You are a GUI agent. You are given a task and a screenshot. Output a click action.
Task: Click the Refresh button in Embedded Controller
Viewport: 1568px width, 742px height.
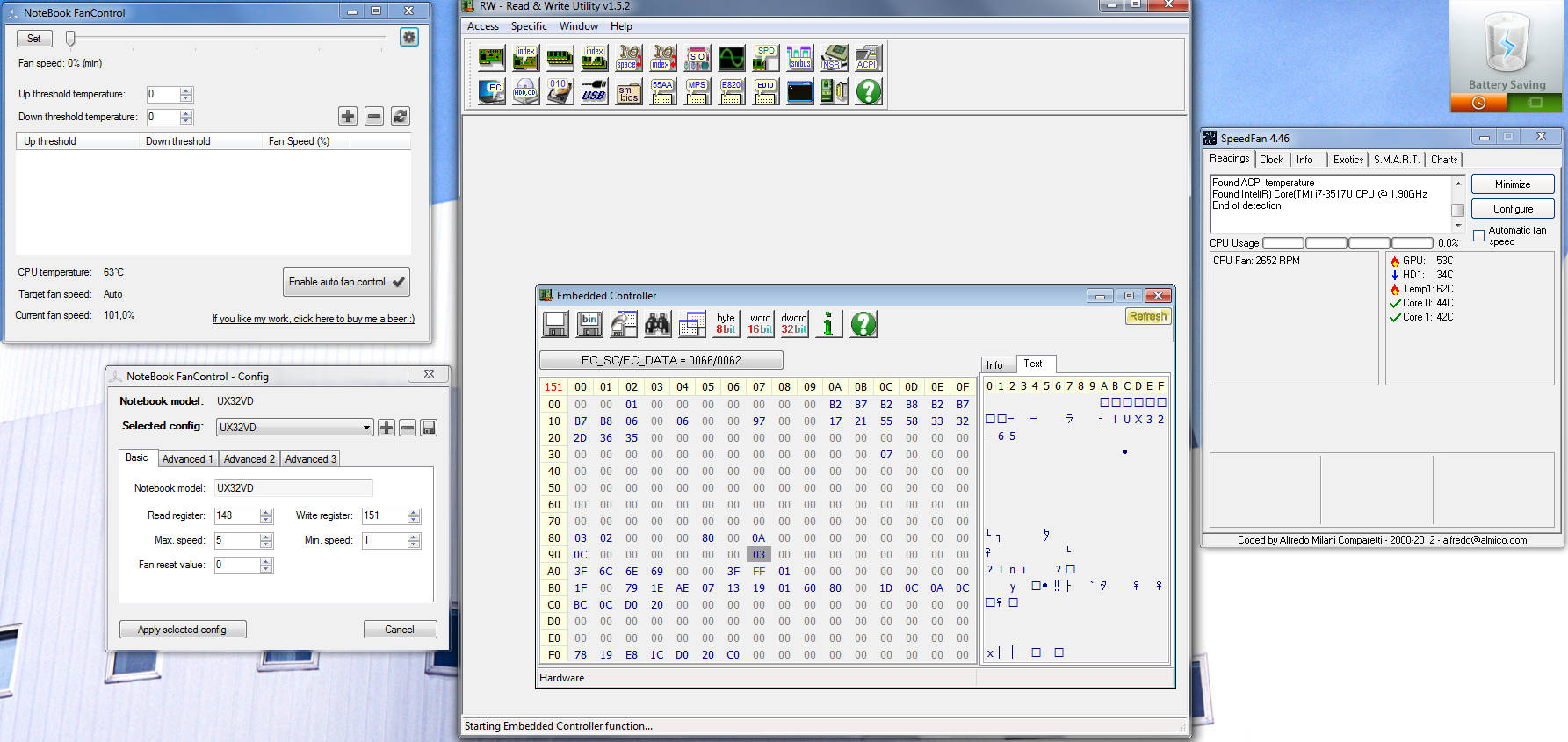1148,316
